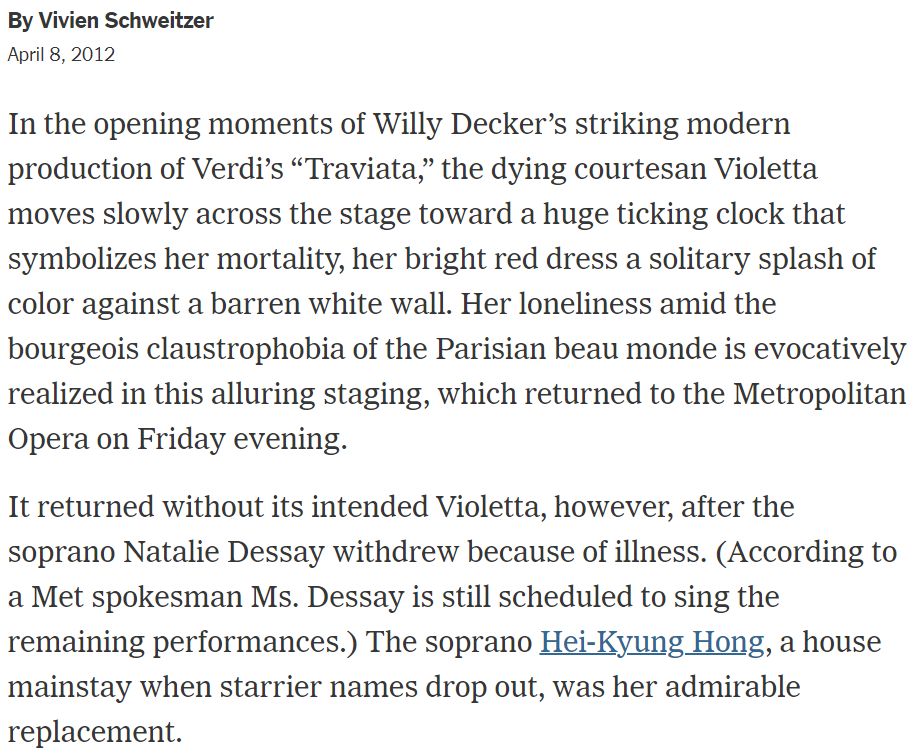Click the word "claustrophobia"
Screen dimensions: 923x753
point(245,349)
